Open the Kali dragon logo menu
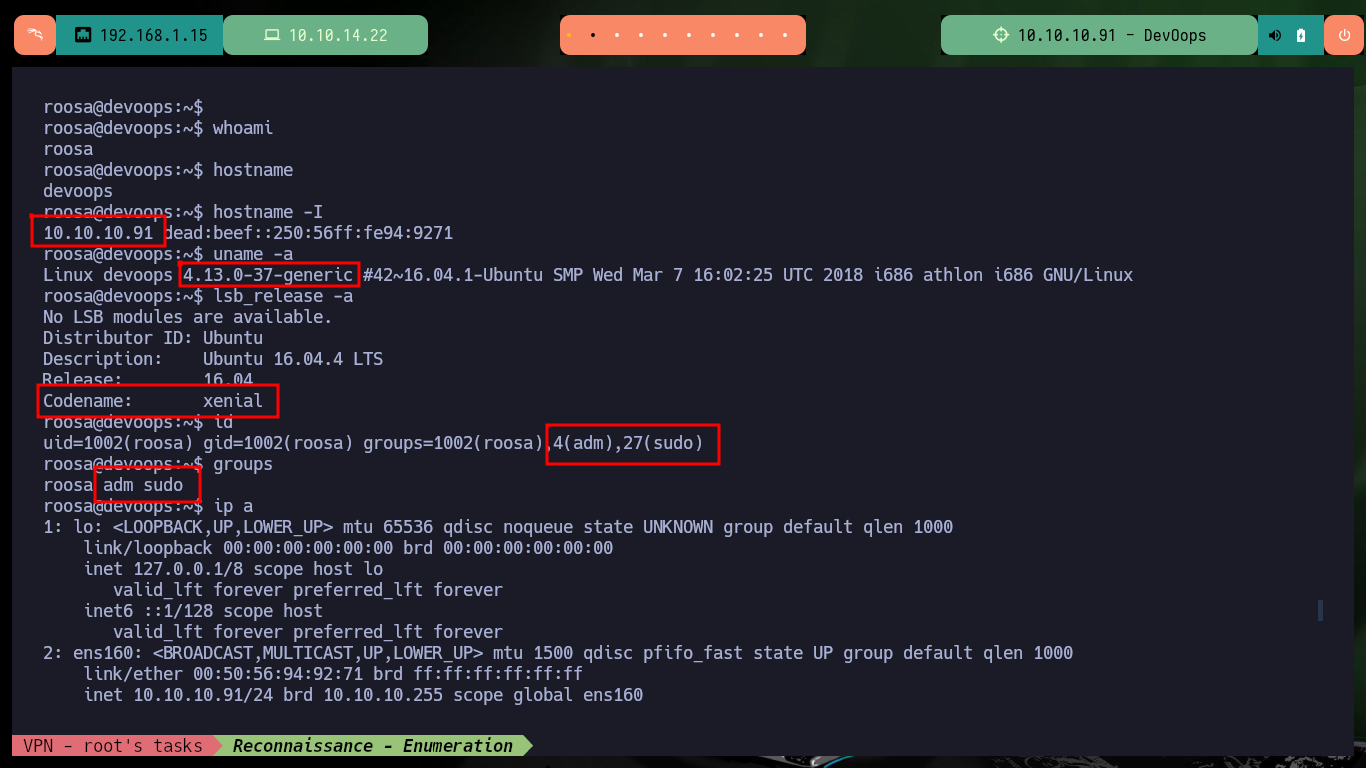The height and width of the screenshot is (768, 1366). click(35, 35)
